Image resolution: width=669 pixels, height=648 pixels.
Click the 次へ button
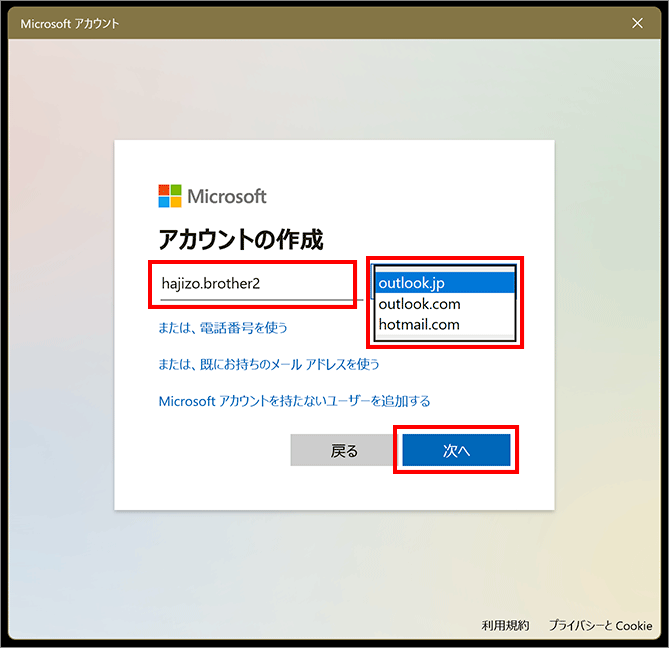pos(456,450)
